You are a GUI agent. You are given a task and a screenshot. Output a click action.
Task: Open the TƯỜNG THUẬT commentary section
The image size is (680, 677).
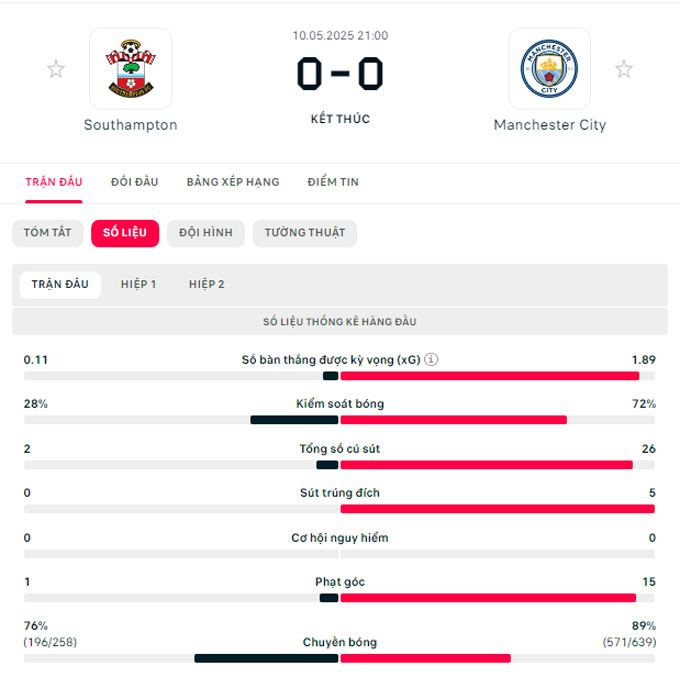tap(304, 233)
